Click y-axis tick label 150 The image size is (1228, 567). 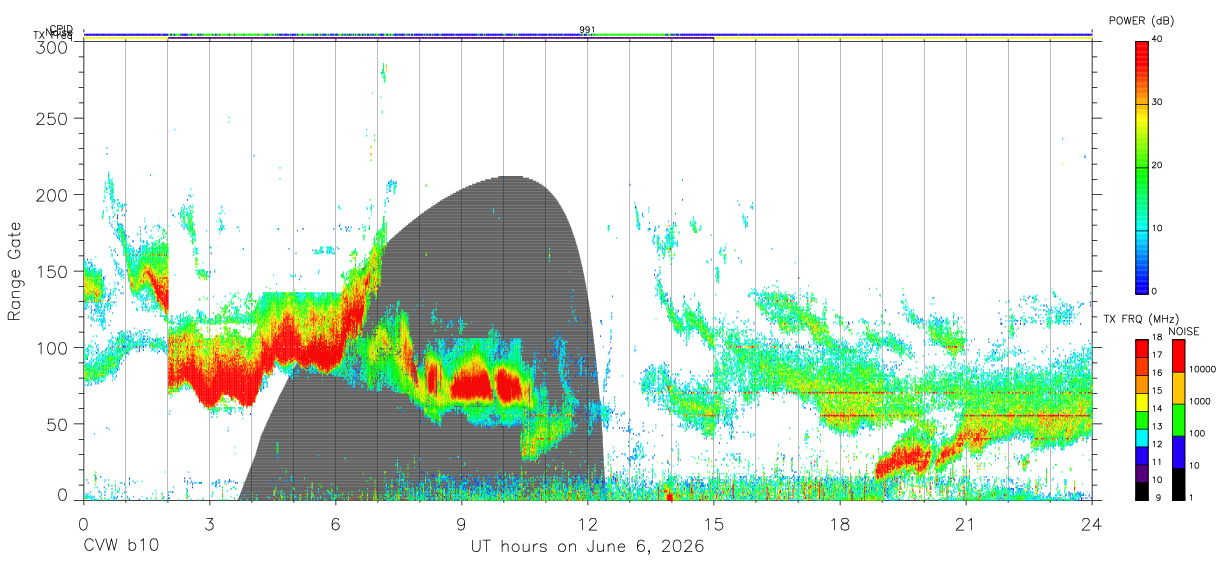(x=54, y=271)
